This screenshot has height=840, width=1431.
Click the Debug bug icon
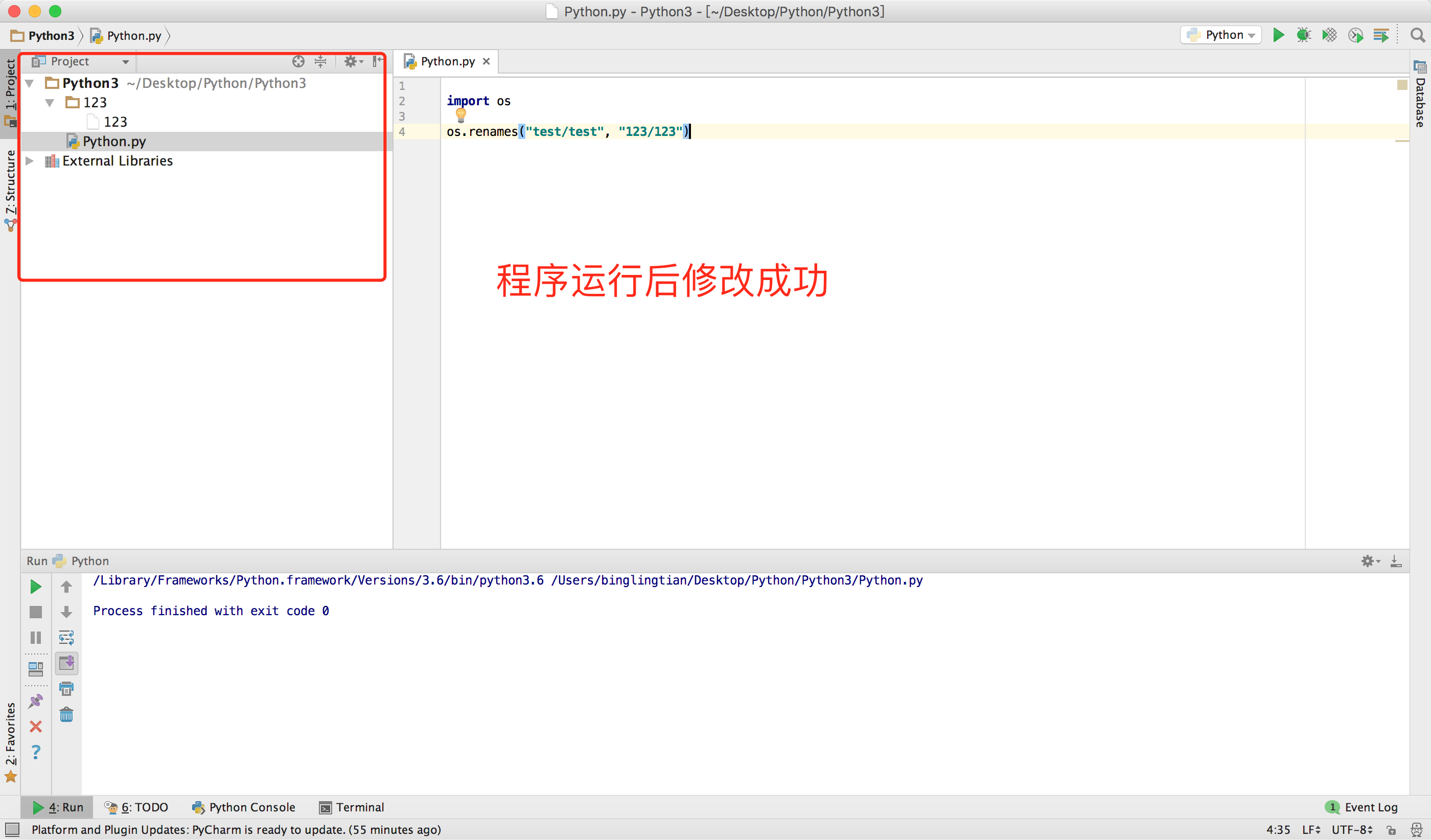pyautogui.click(x=1304, y=35)
